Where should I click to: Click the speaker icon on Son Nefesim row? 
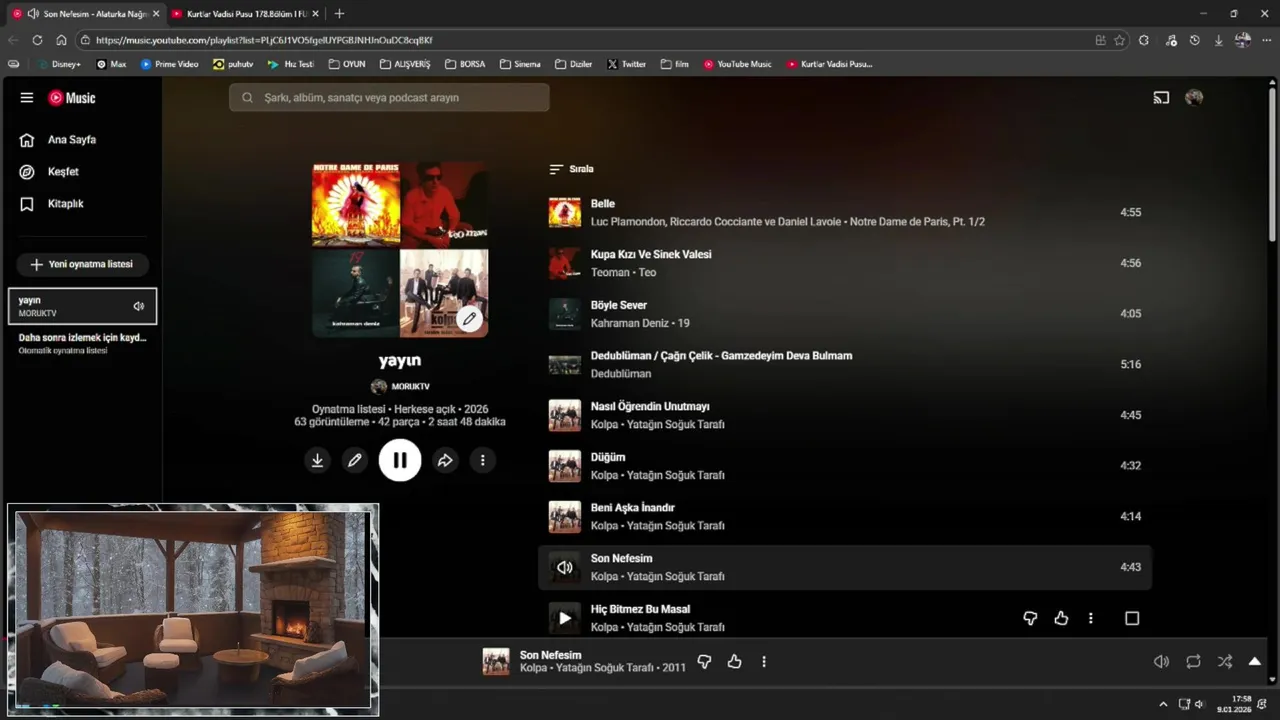pos(565,568)
